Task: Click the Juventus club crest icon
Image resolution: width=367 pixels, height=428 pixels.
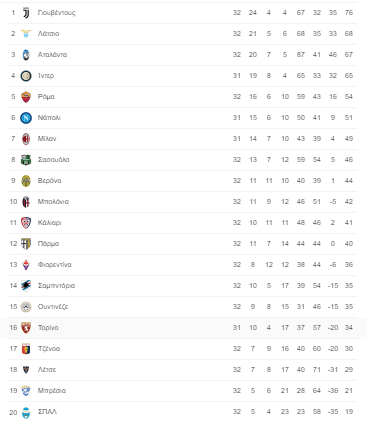Action: (x=26, y=13)
